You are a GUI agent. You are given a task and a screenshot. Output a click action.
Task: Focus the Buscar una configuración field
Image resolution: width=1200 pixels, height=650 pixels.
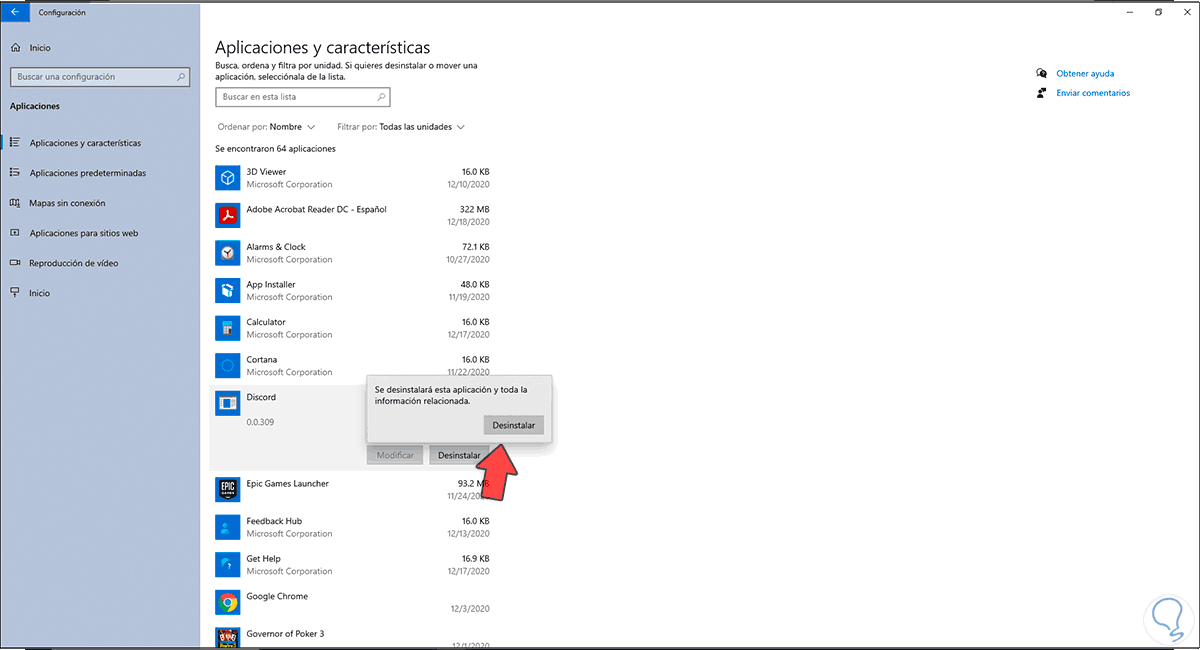[100, 76]
